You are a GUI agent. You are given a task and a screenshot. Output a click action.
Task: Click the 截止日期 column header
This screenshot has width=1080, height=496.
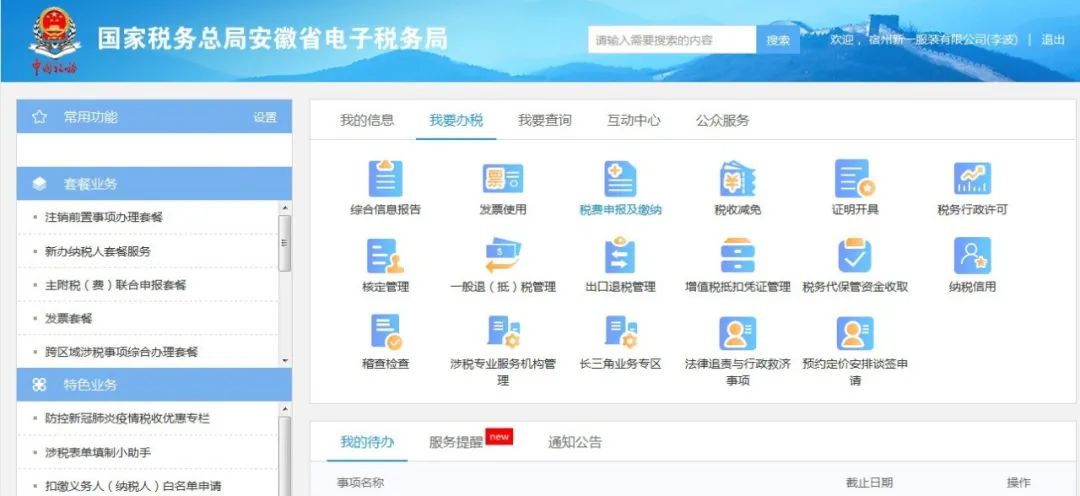(x=869, y=483)
